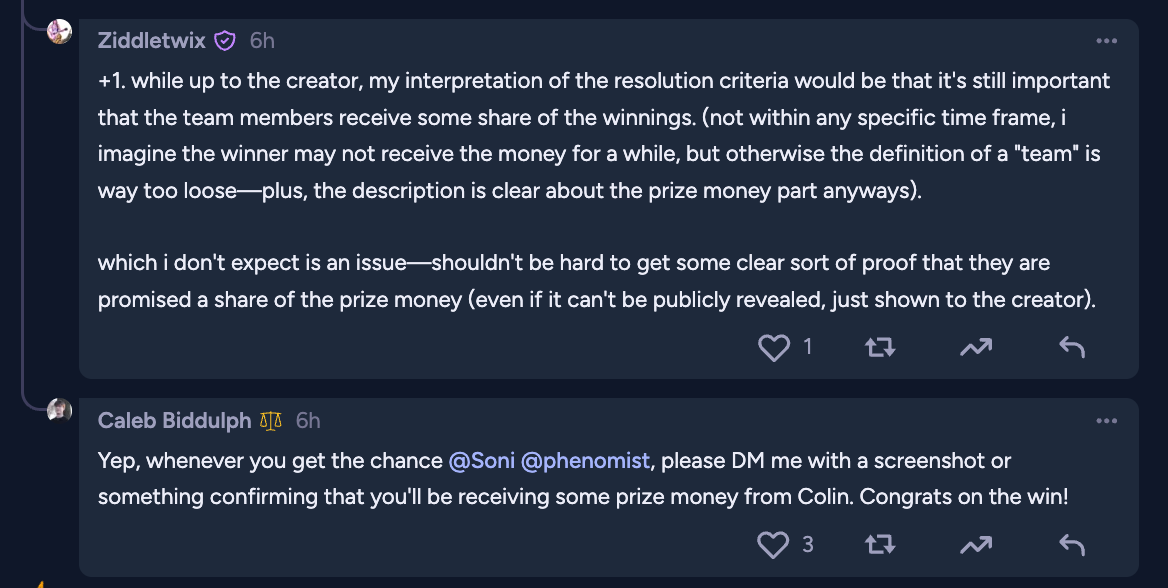This screenshot has width=1168, height=588.
Task: Like Ziddletwix's comment with the heart
Action: (x=774, y=347)
